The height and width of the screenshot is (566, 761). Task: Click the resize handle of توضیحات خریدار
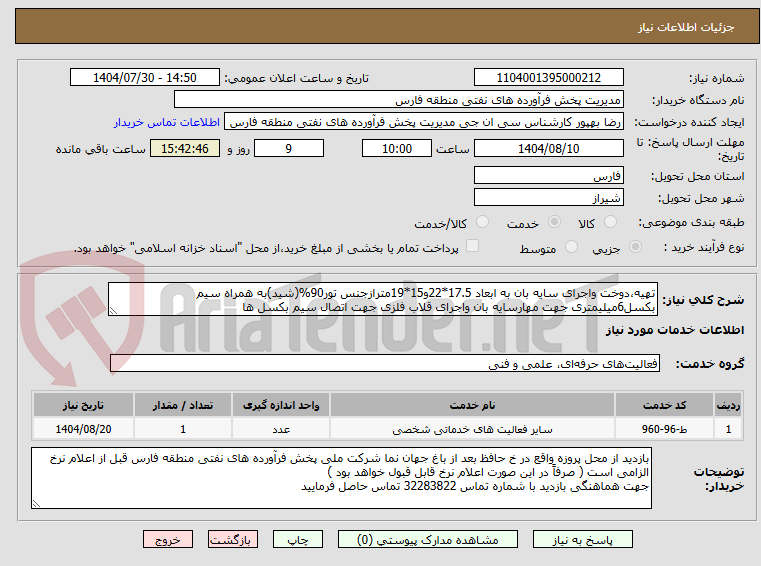coord(36,503)
